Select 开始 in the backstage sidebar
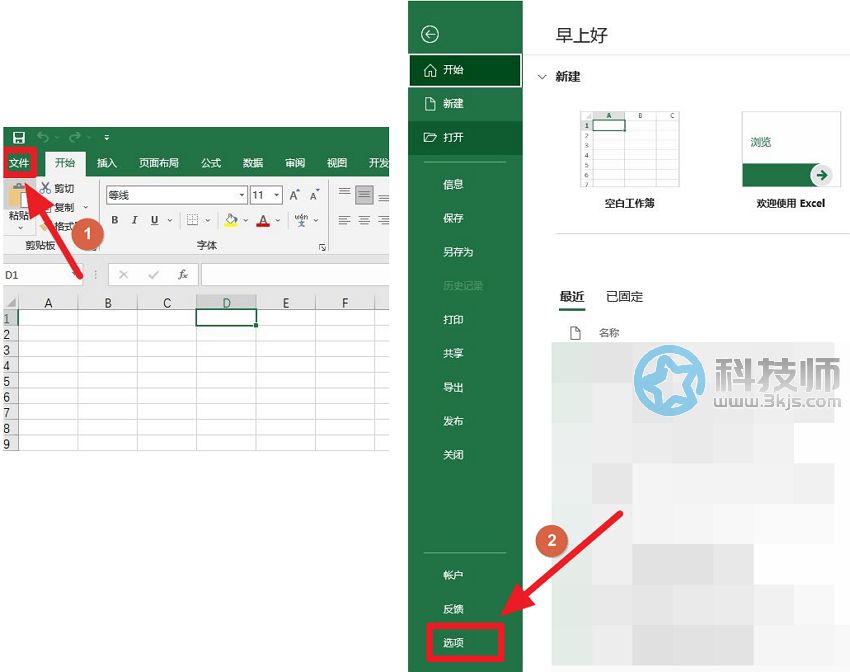Image resolution: width=850 pixels, height=672 pixels. [465, 70]
